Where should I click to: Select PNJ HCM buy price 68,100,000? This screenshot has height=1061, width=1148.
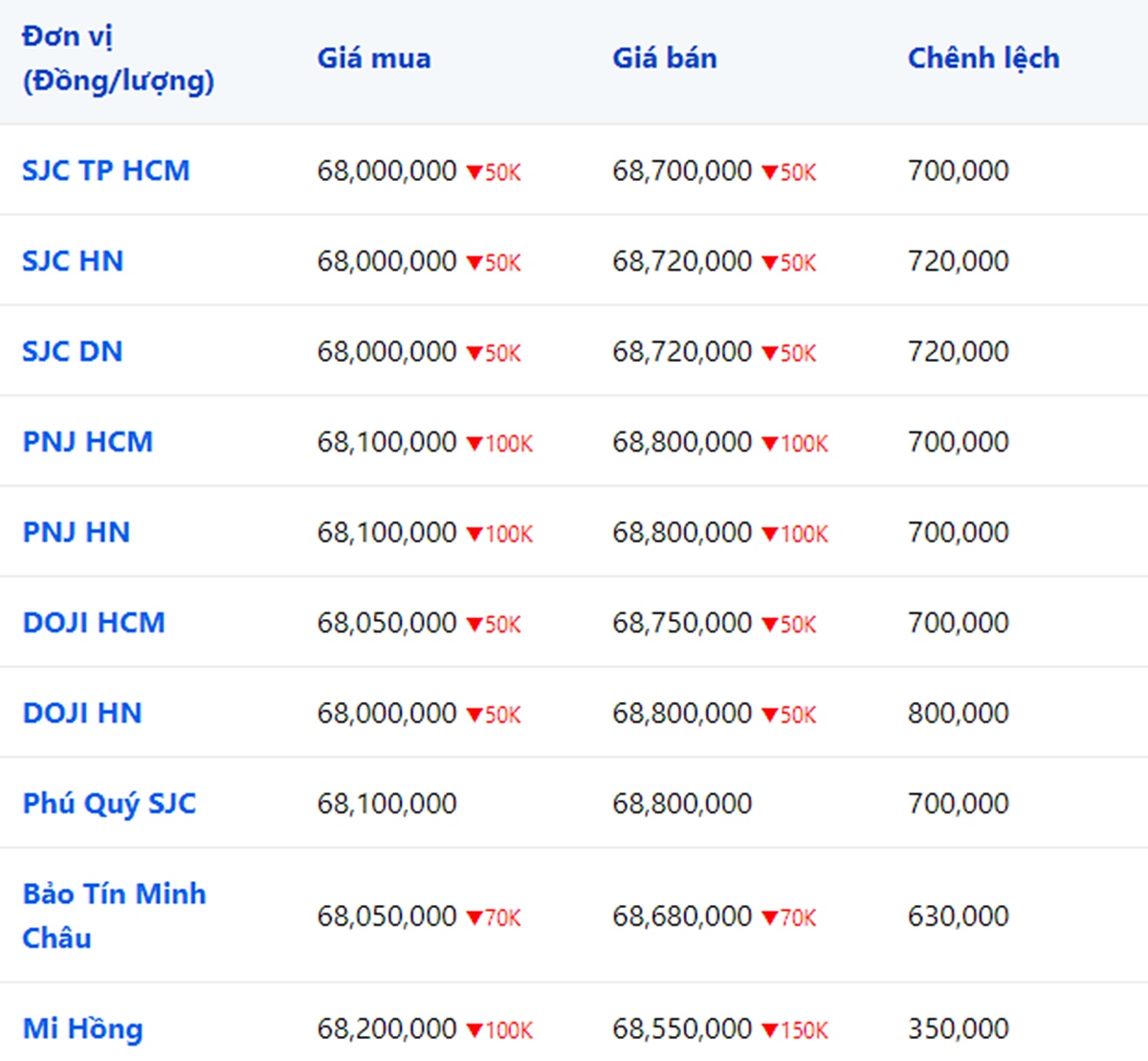[387, 442]
